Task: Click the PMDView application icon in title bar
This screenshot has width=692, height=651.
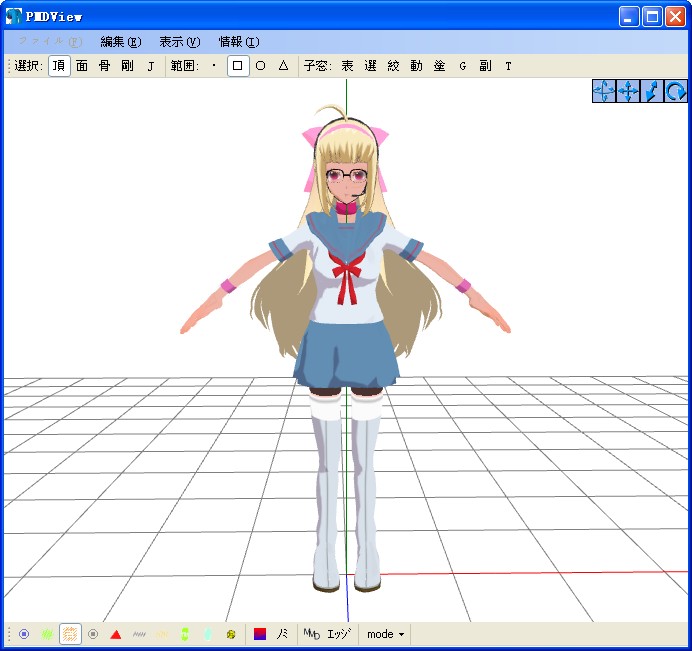Action: 14,16
